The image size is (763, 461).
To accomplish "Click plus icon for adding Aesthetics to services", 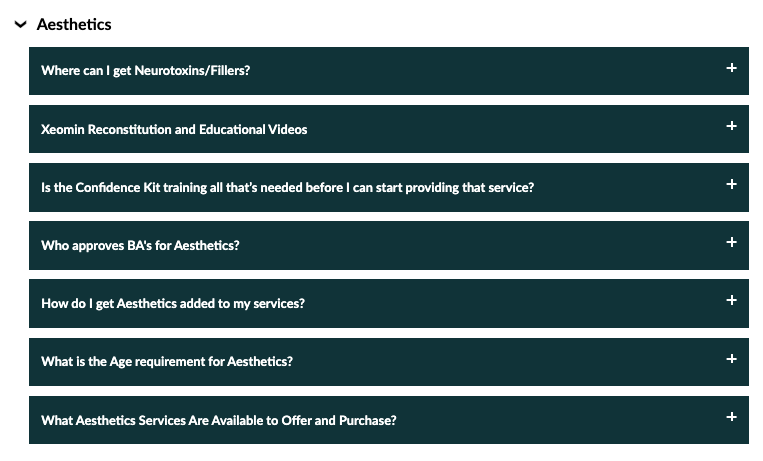I will pos(731,300).
